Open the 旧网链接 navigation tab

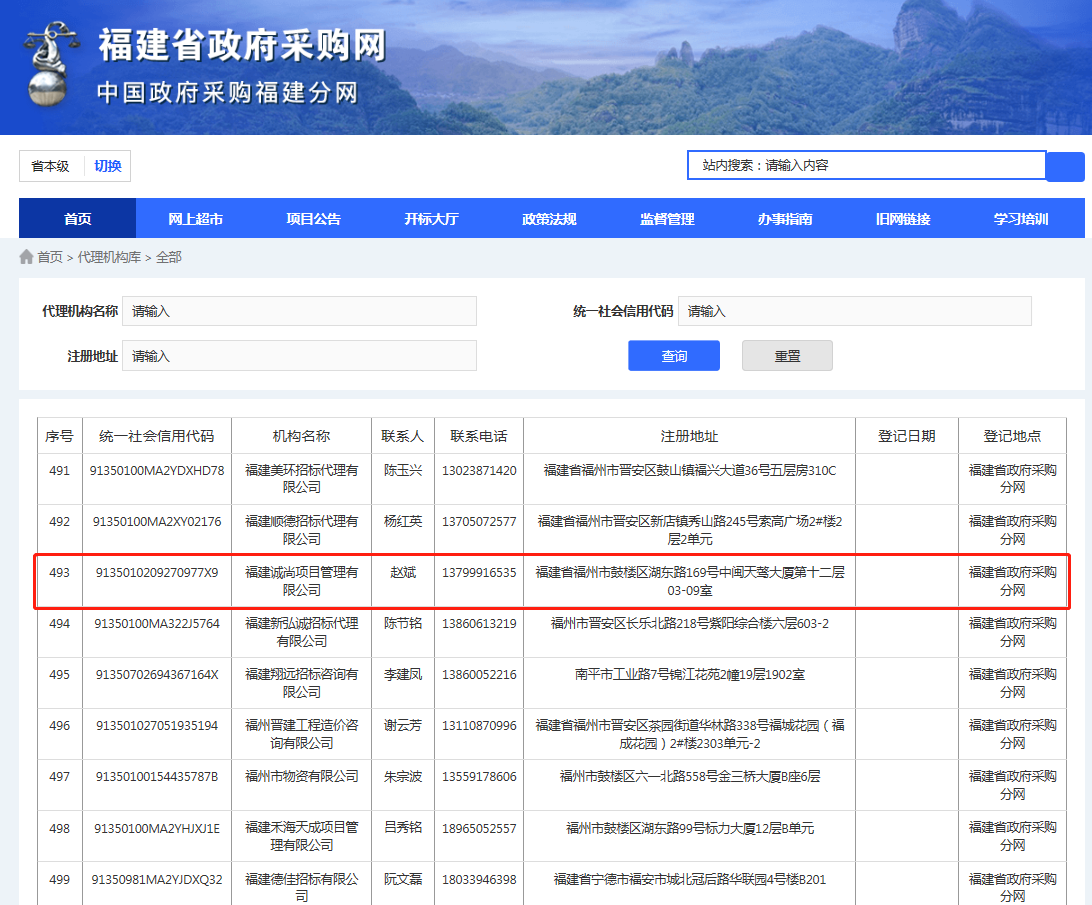tap(903, 219)
